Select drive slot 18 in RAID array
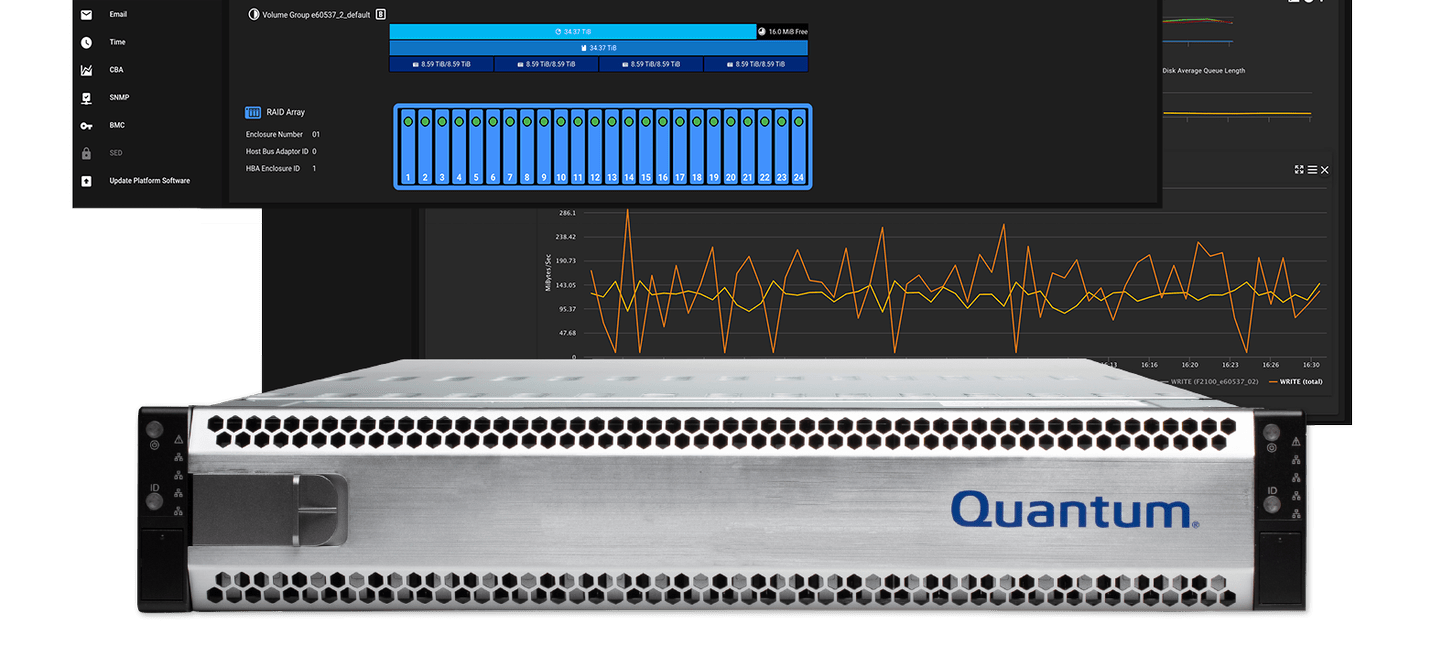The image size is (1442, 646). 697,148
